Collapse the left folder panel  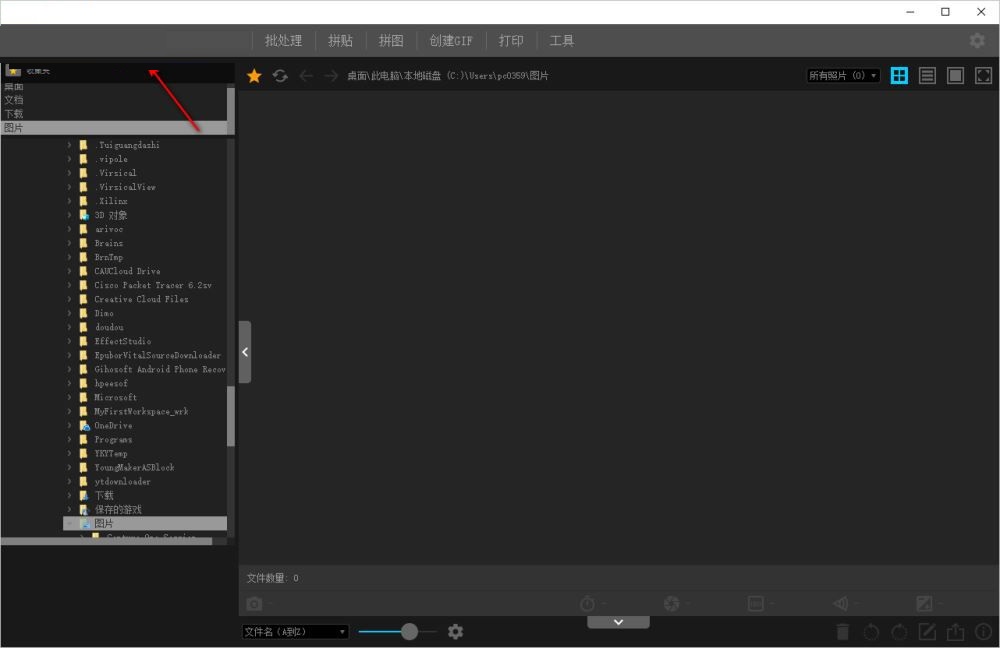pyautogui.click(x=245, y=352)
